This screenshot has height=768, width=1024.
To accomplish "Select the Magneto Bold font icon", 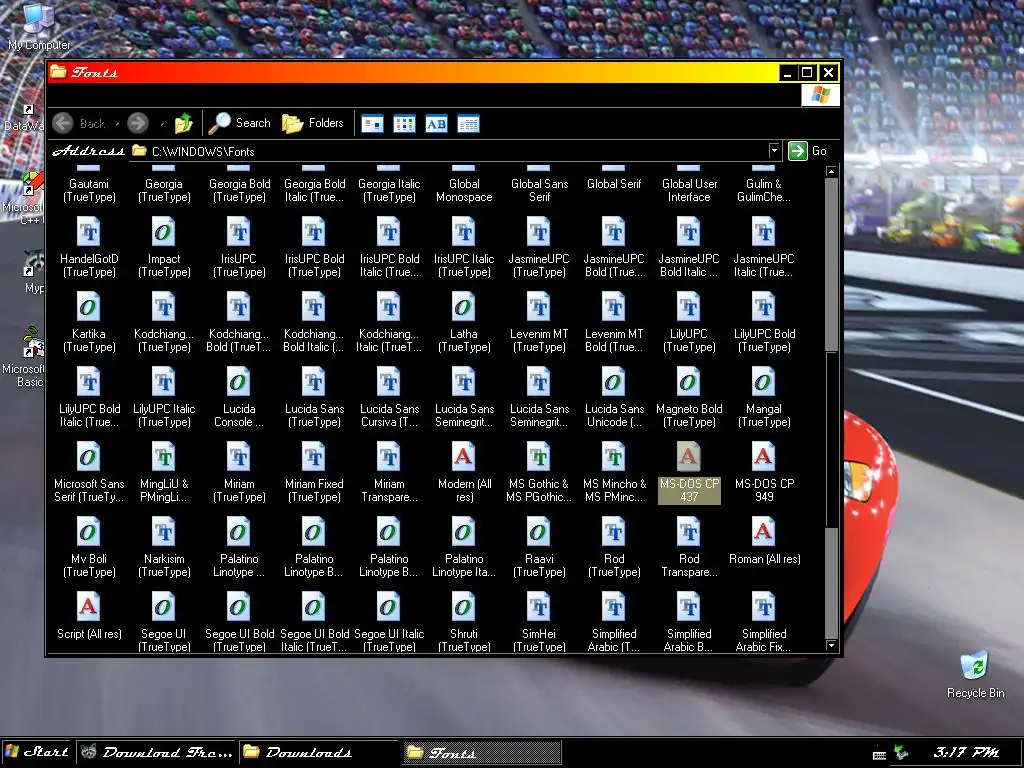I will coord(689,382).
